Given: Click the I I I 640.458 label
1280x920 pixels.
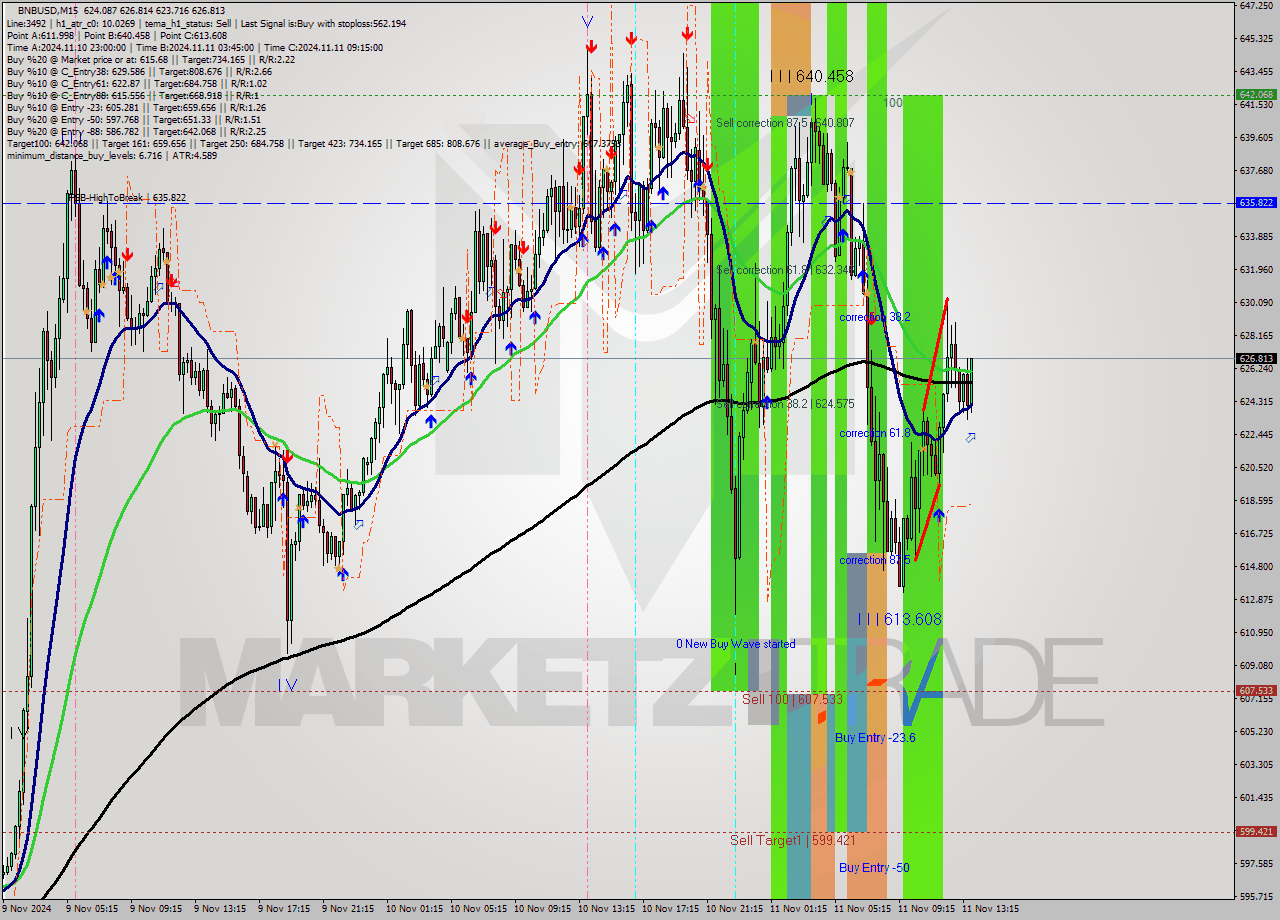Looking at the screenshot, I should tap(812, 76).
